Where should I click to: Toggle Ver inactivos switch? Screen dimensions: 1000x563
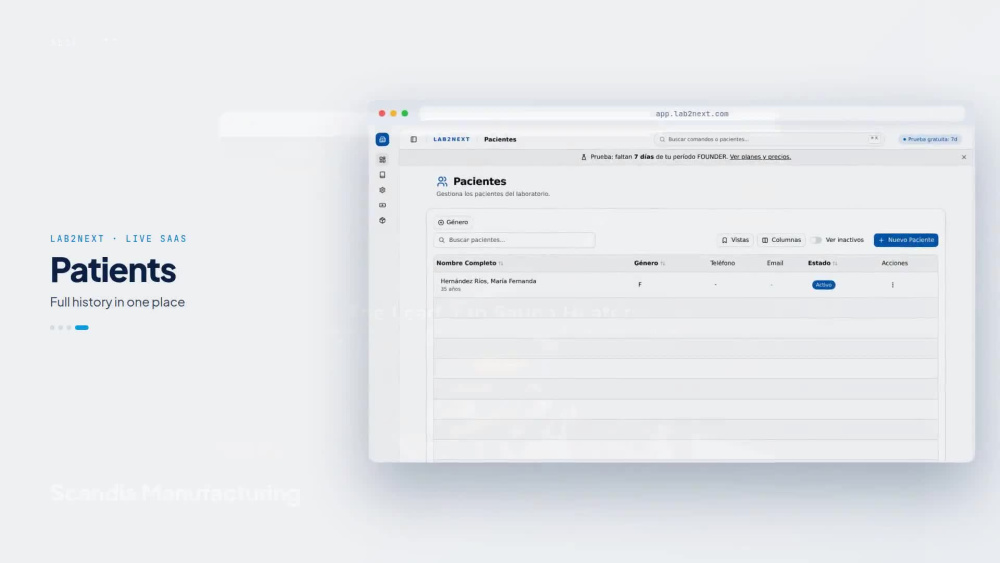tap(816, 240)
